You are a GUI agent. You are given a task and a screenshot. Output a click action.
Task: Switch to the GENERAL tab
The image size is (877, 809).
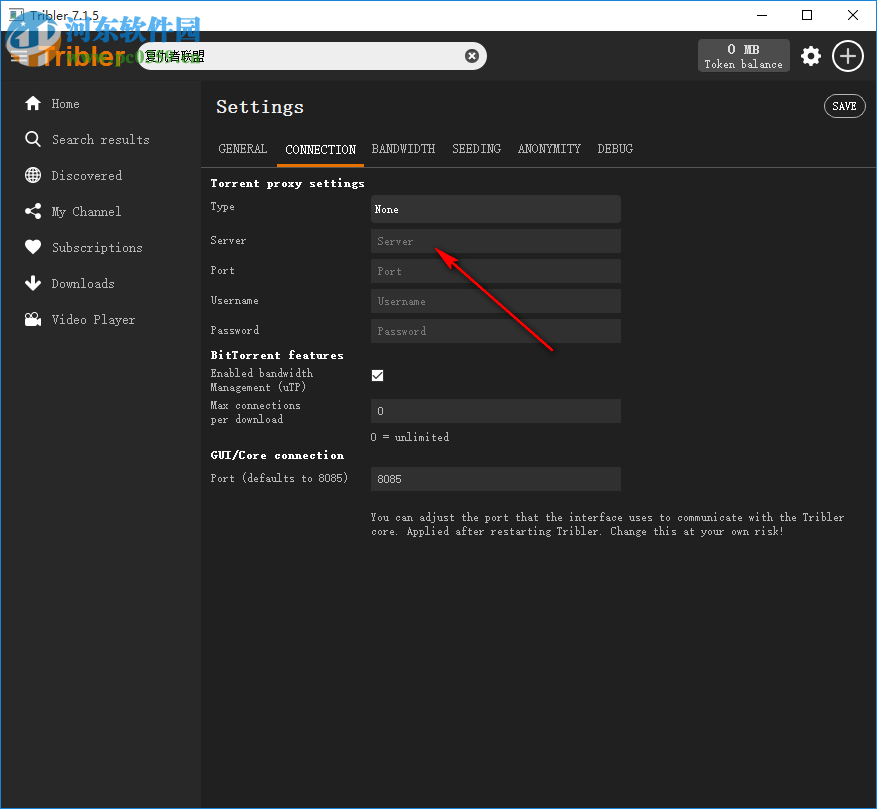click(243, 149)
